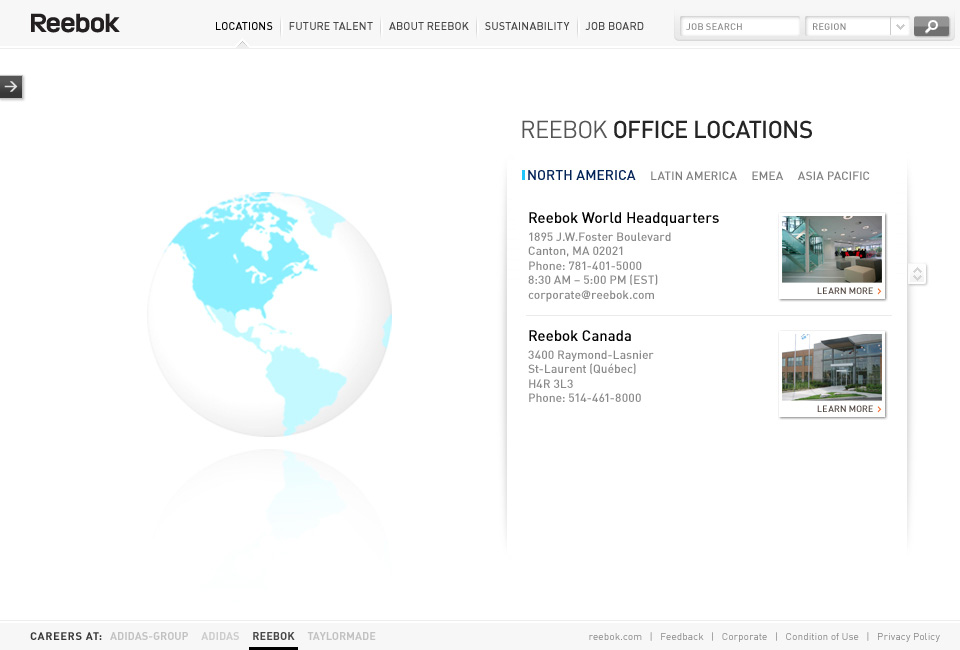
Task: Click the Reebok Canada title
Action: (580, 336)
